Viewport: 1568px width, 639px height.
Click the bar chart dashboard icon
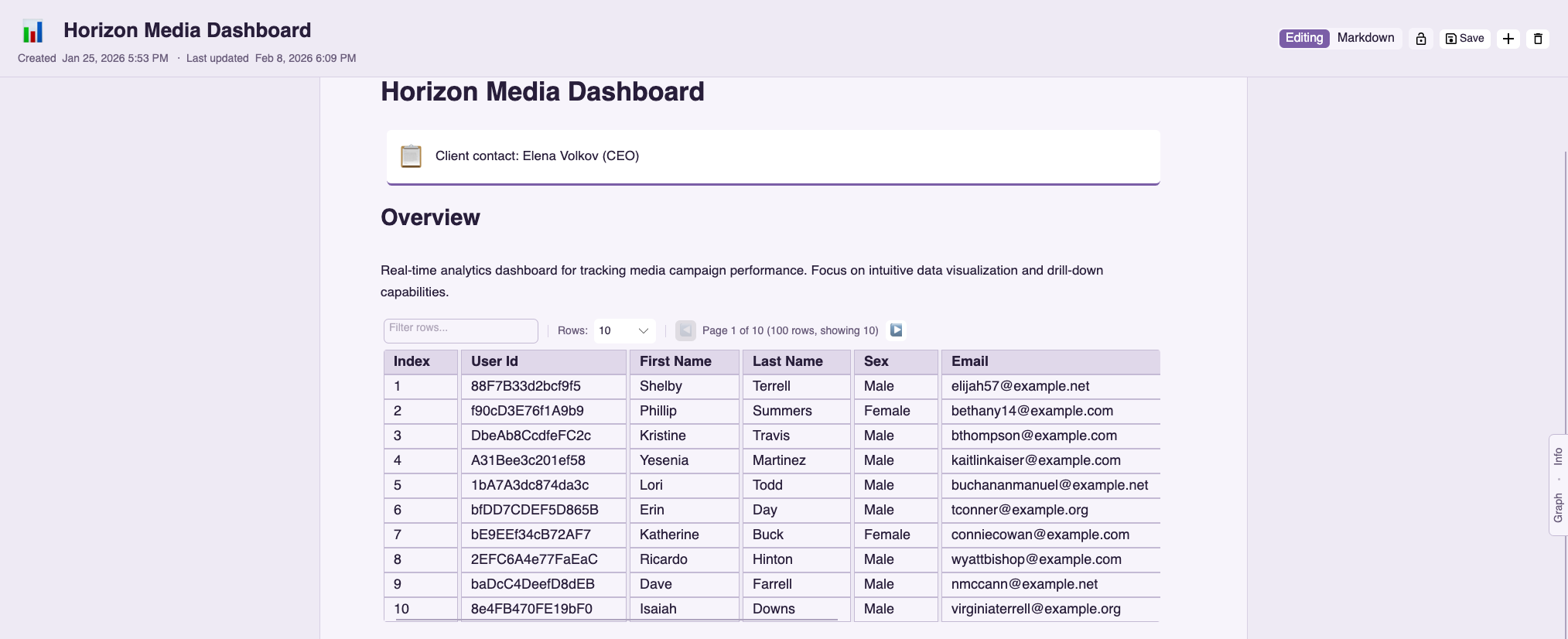tap(32, 31)
